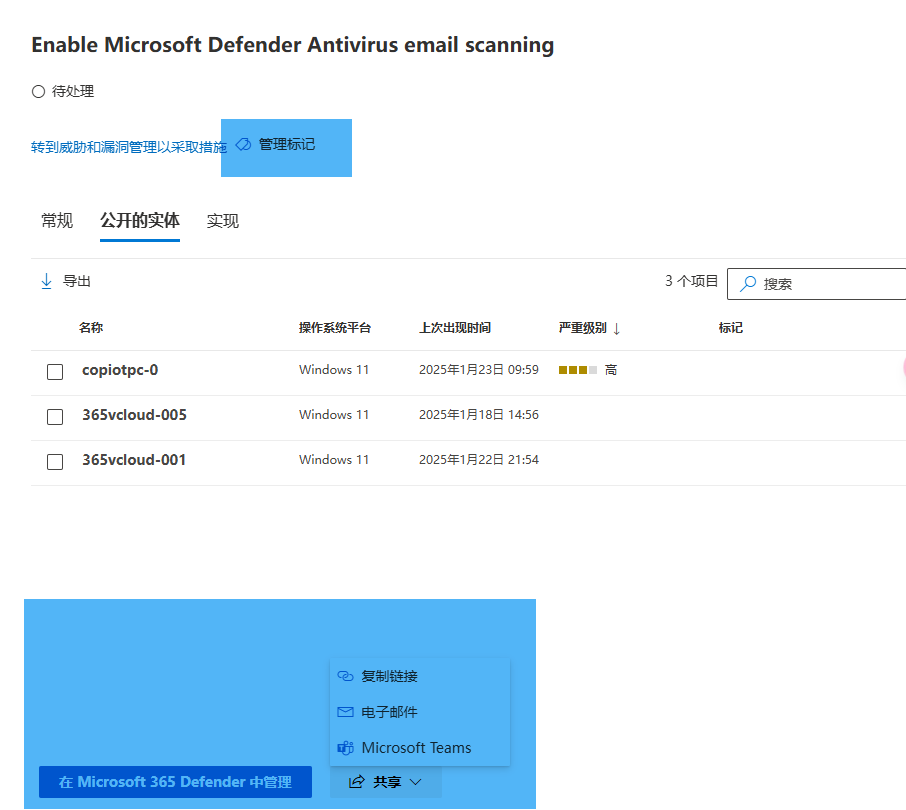
Task: Open the 实现 tab
Action: pyautogui.click(x=222, y=221)
